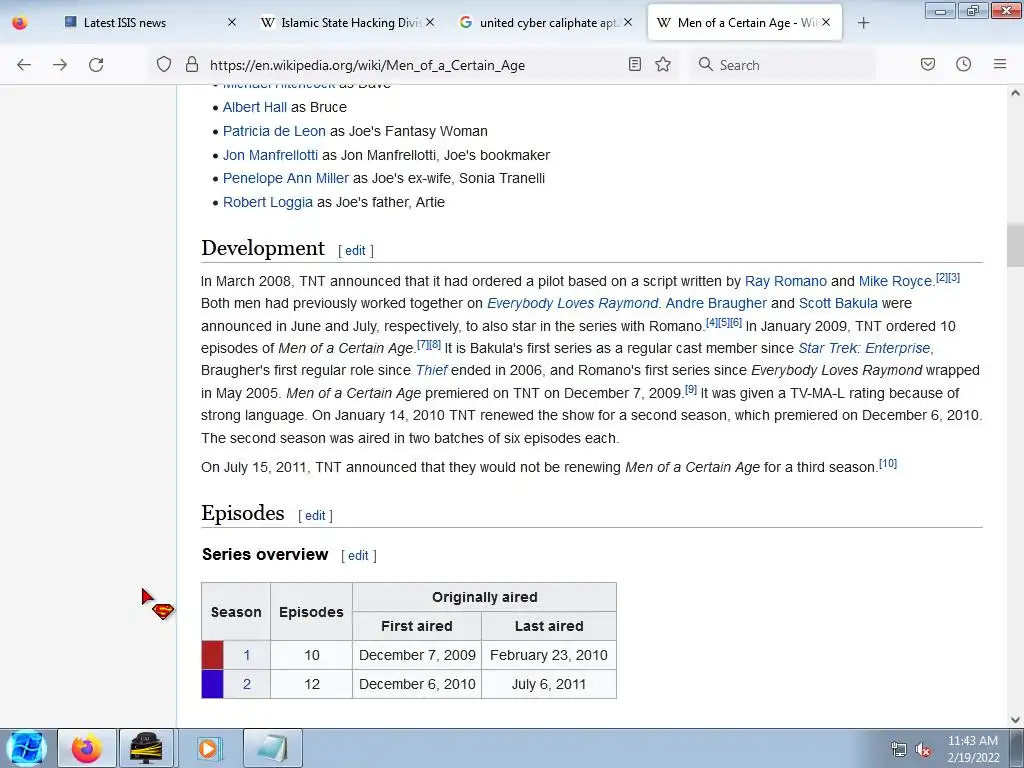Open Jon Manfrellotti link

pos(270,155)
